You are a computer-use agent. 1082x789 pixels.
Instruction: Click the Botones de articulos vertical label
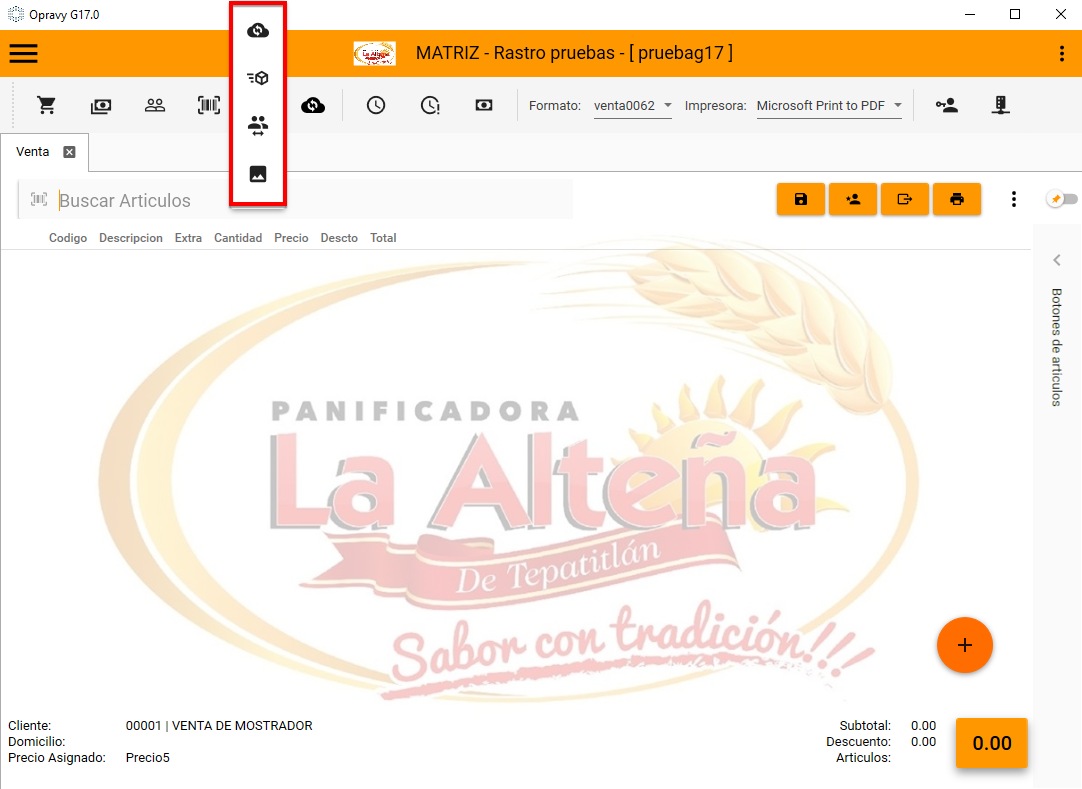pos(1056,347)
